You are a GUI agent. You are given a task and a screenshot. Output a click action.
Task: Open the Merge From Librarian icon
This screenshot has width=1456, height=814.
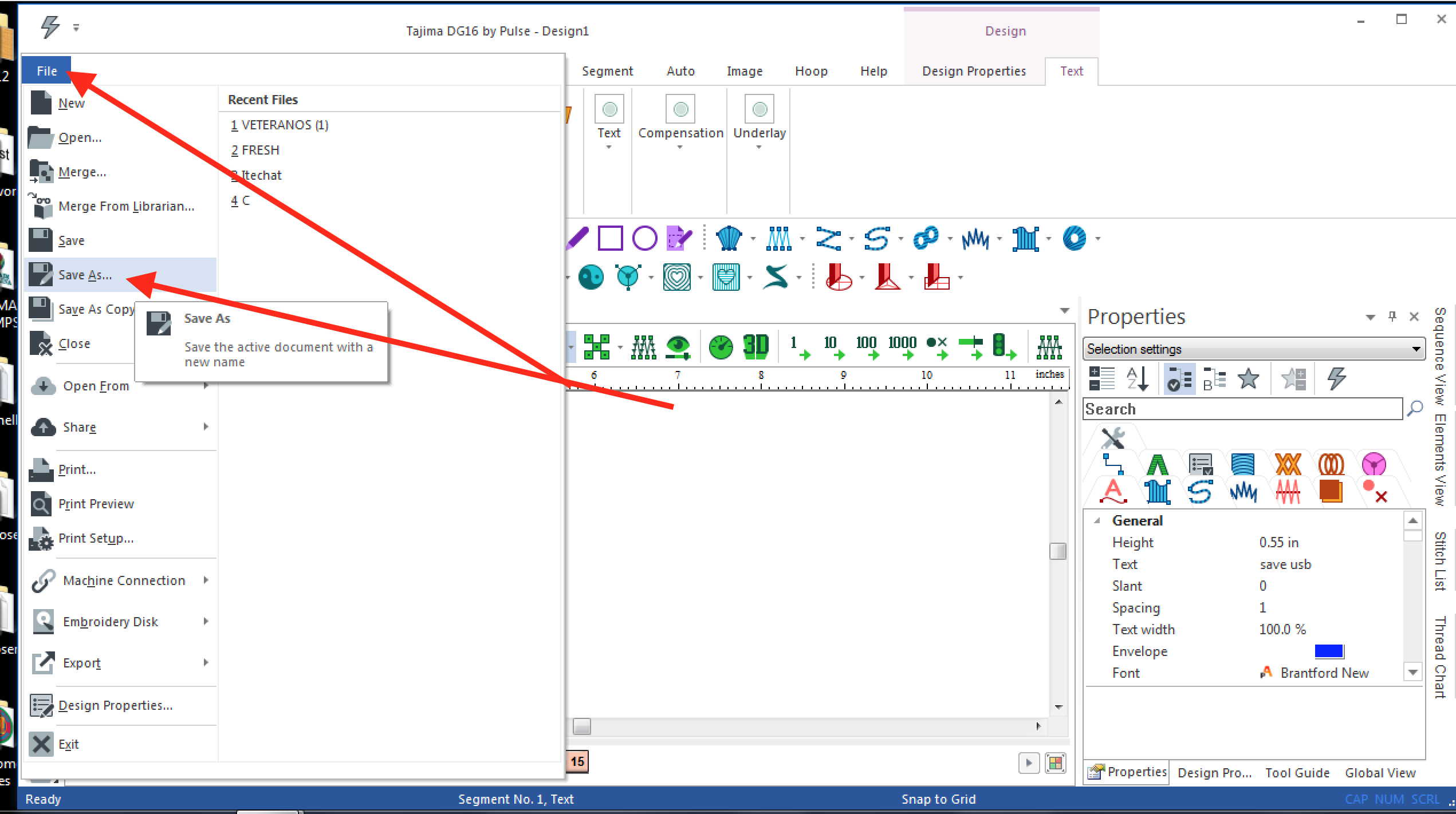[41, 206]
